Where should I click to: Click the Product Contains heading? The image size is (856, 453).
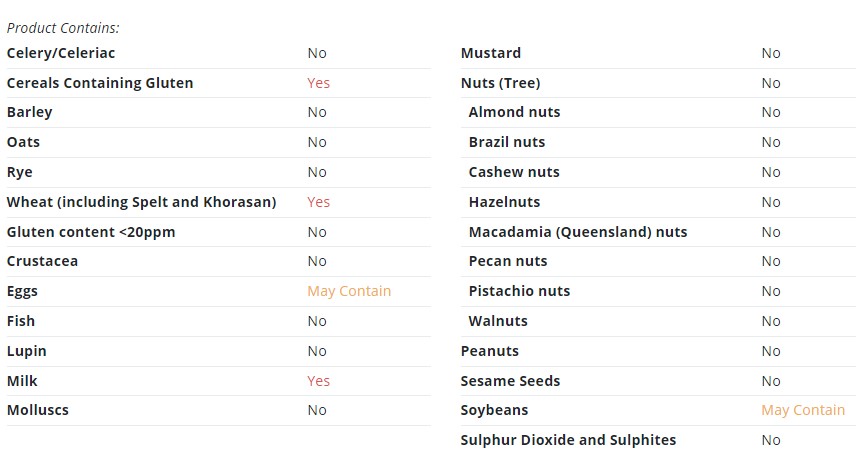[x=63, y=28]
